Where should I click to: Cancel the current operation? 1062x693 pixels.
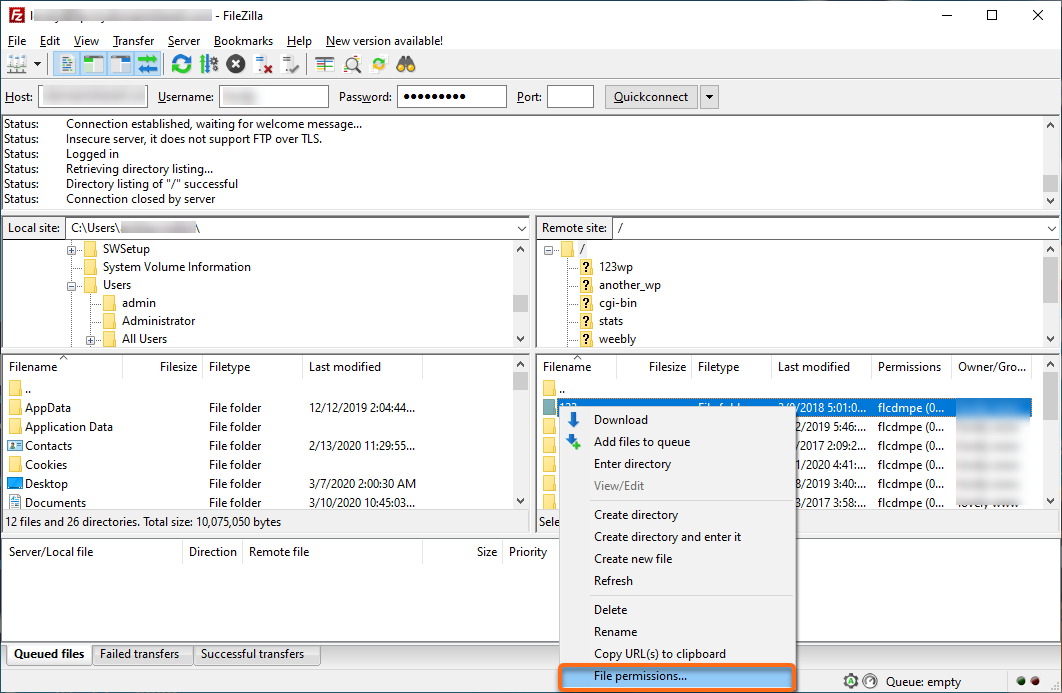click(235, 63)
